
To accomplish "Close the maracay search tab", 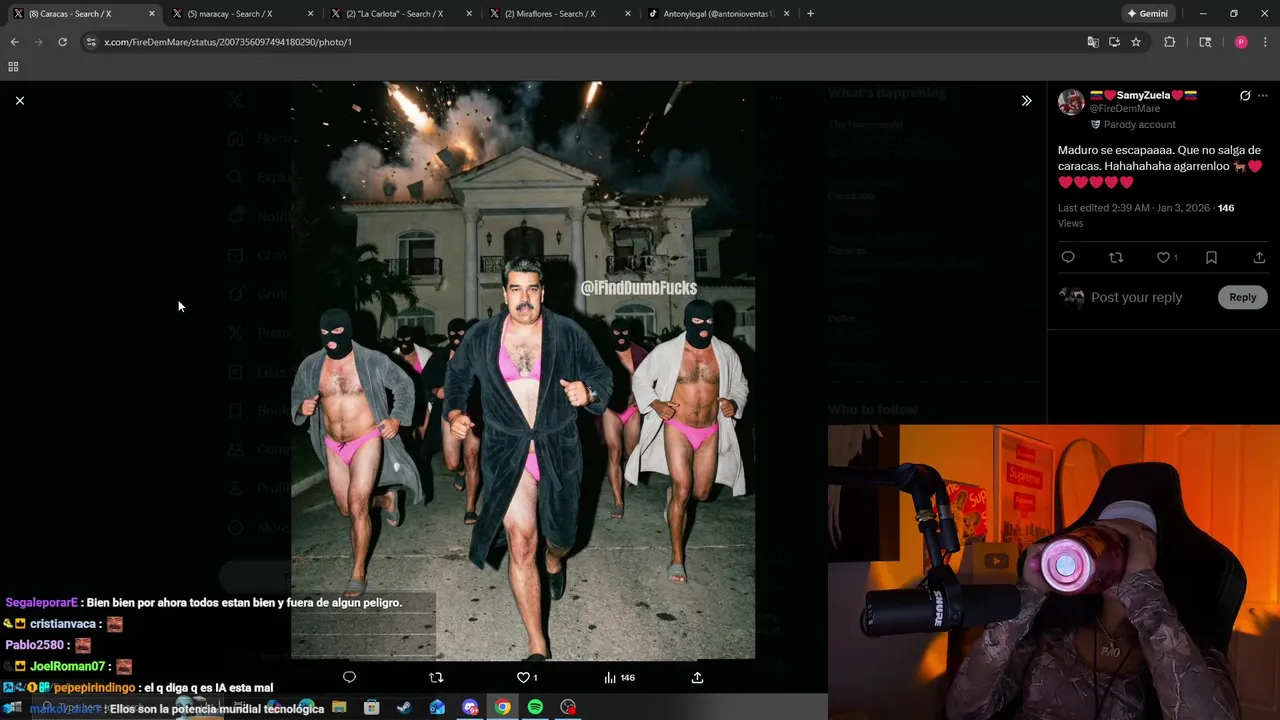I will coord(310,14).
